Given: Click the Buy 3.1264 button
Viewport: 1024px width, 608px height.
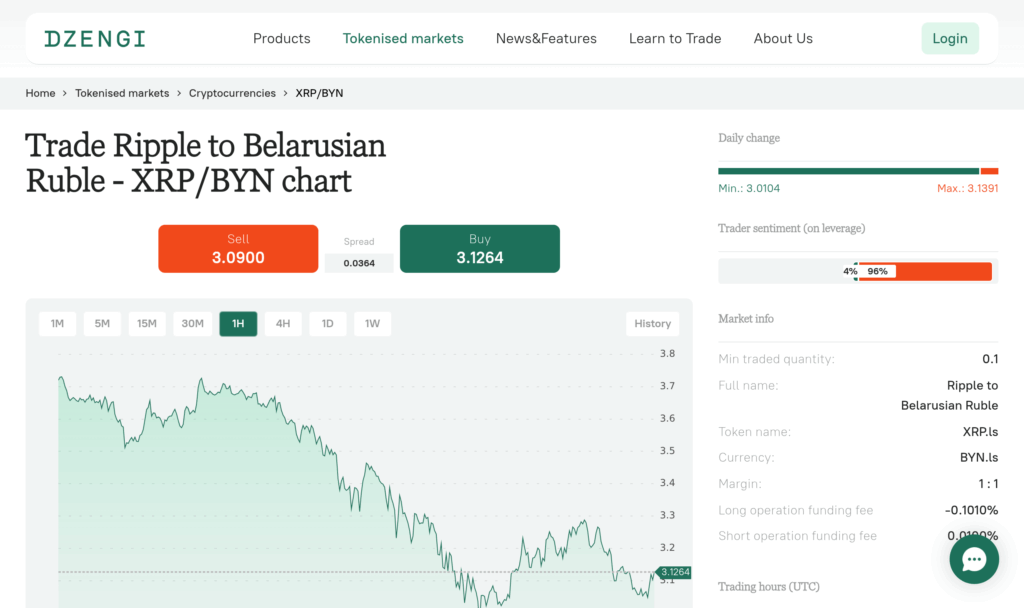Looking at the screenshot, I should [479, 249].
